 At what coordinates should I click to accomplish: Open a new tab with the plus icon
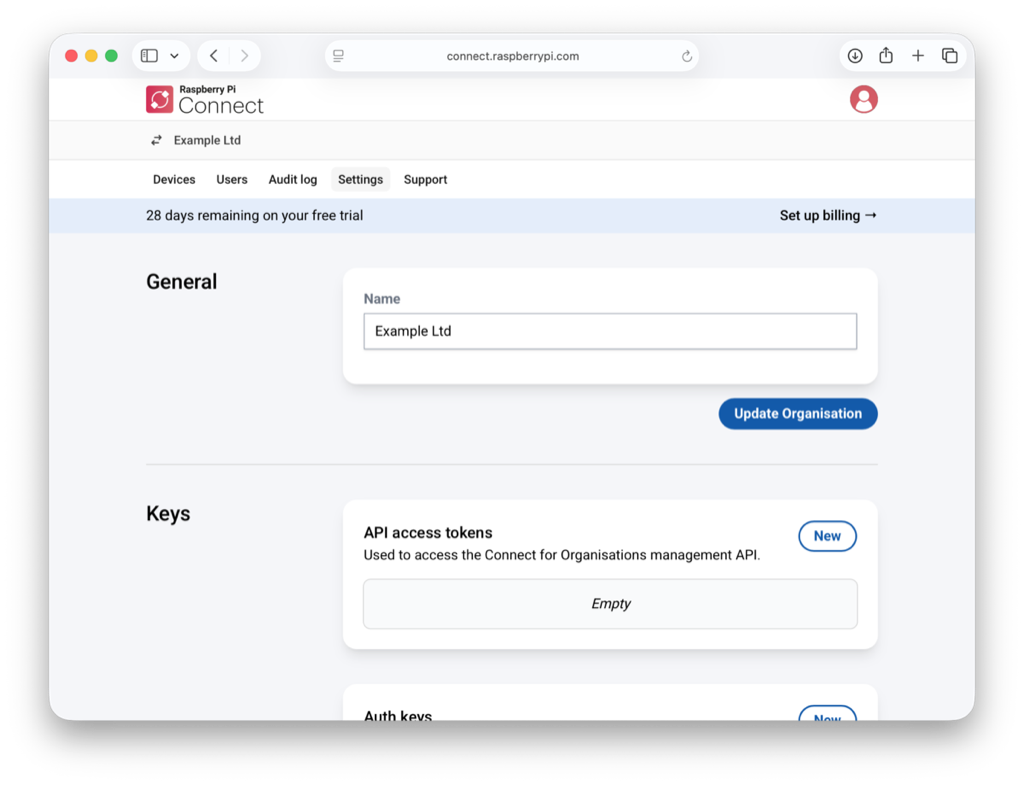coord(918,56)
